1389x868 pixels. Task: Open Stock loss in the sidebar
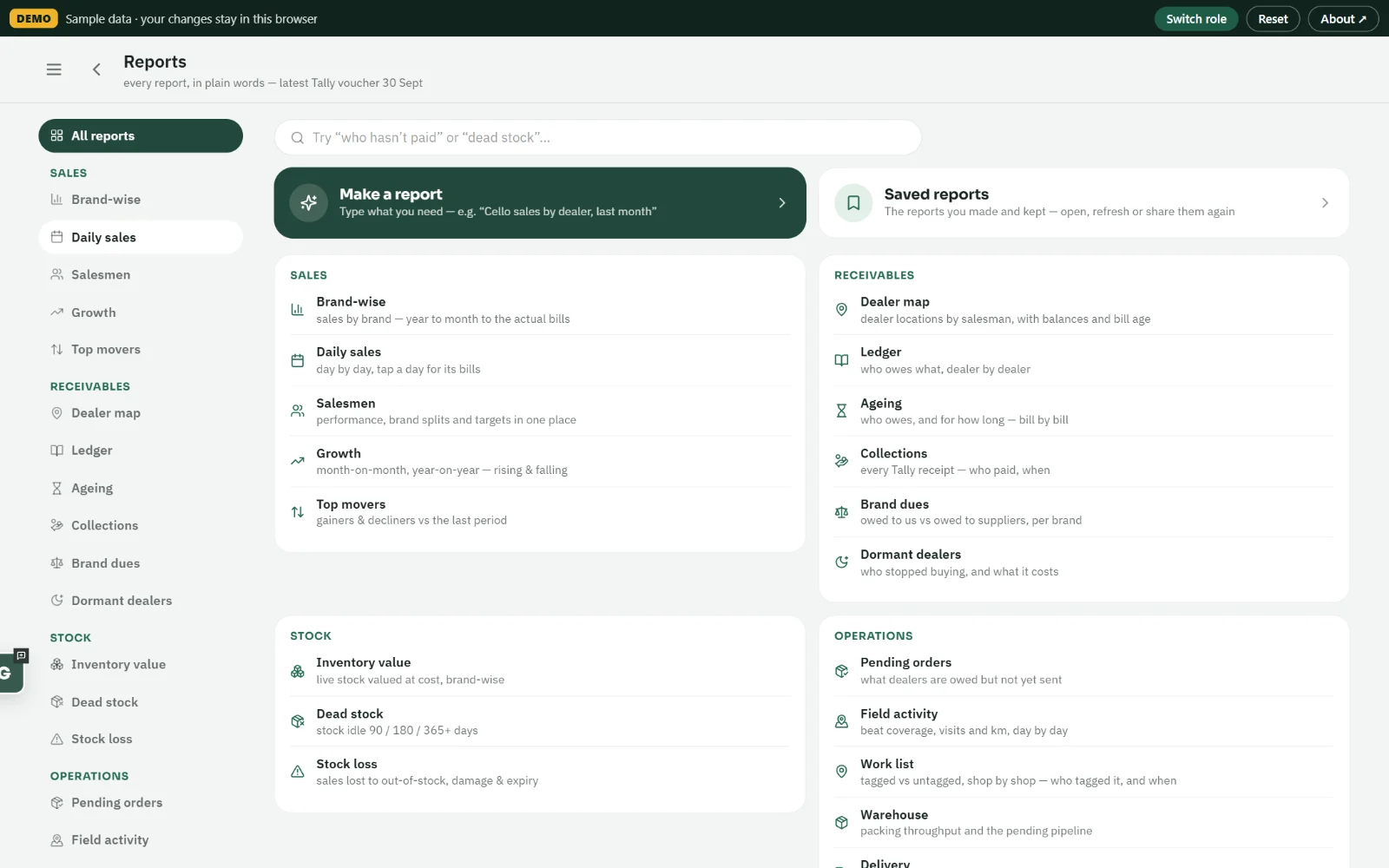(141, 740)
